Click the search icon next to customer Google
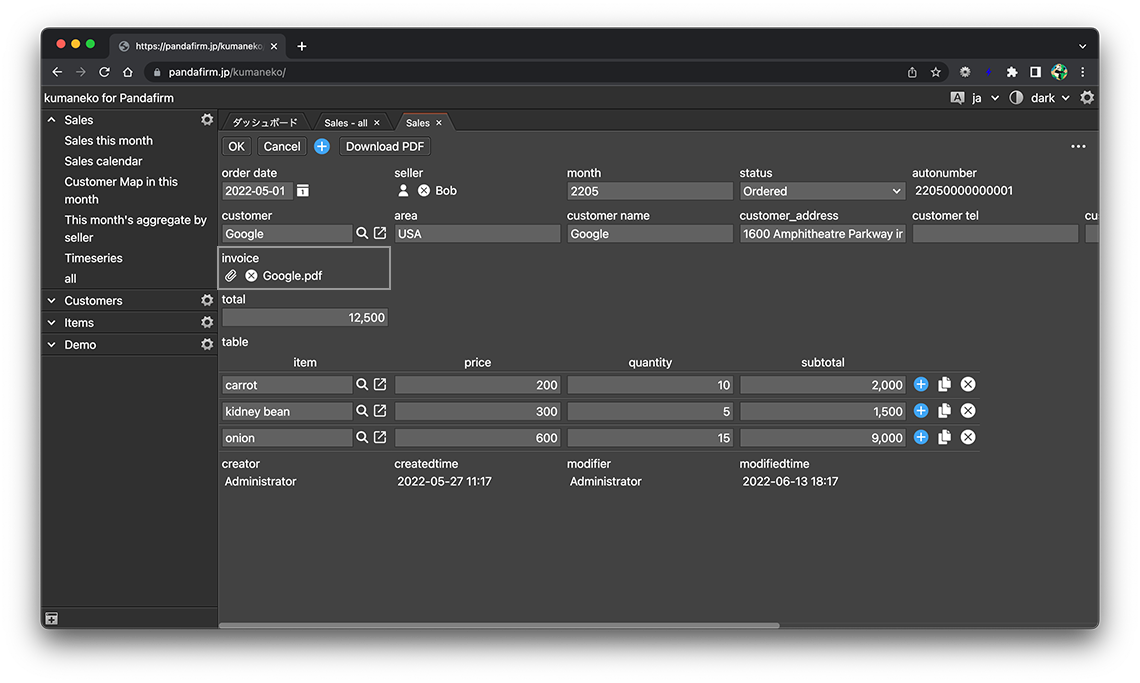Screen dimensions: 1140x683 pos(362,234)
